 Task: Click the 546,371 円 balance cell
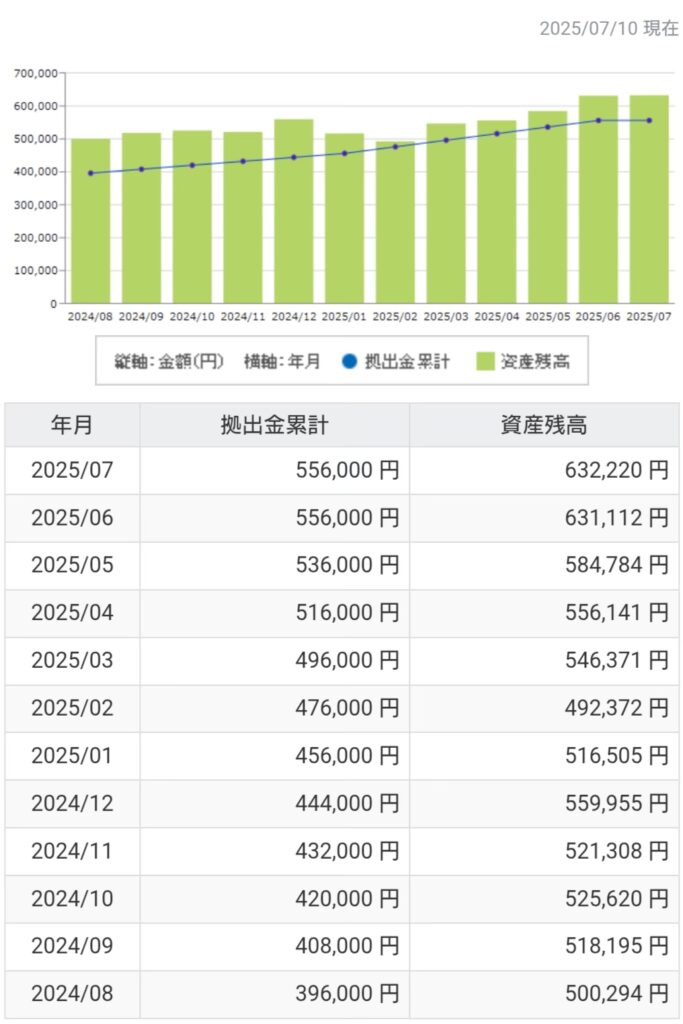(544, 660)
